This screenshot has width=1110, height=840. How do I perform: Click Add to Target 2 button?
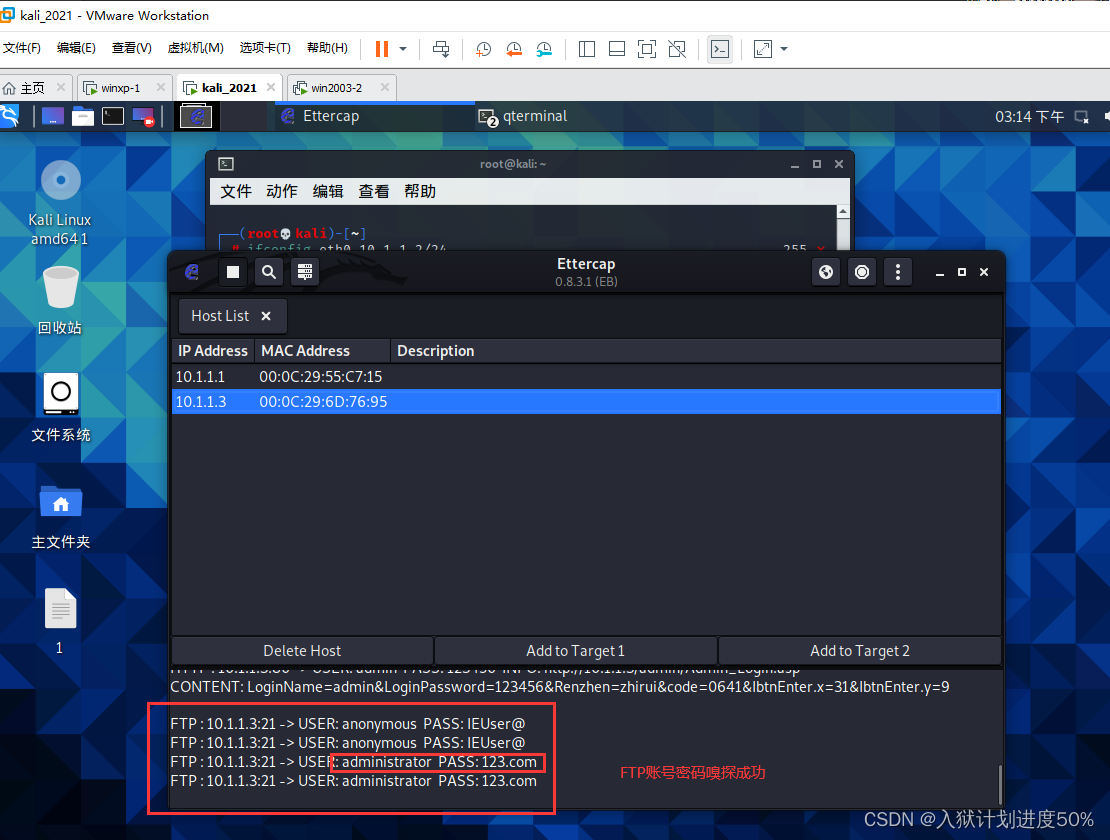pyautogui.click(x=860, y=651)
